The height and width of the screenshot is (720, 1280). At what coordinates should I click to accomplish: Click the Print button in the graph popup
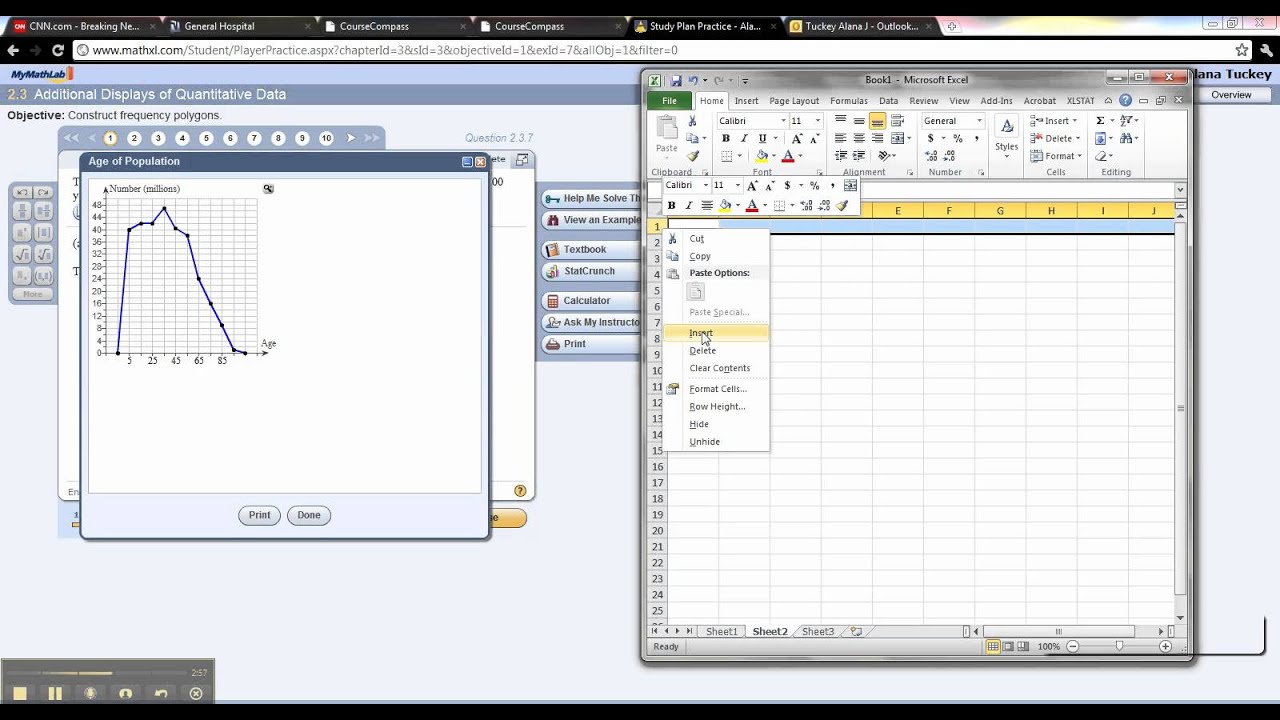(x=260, y=515)
